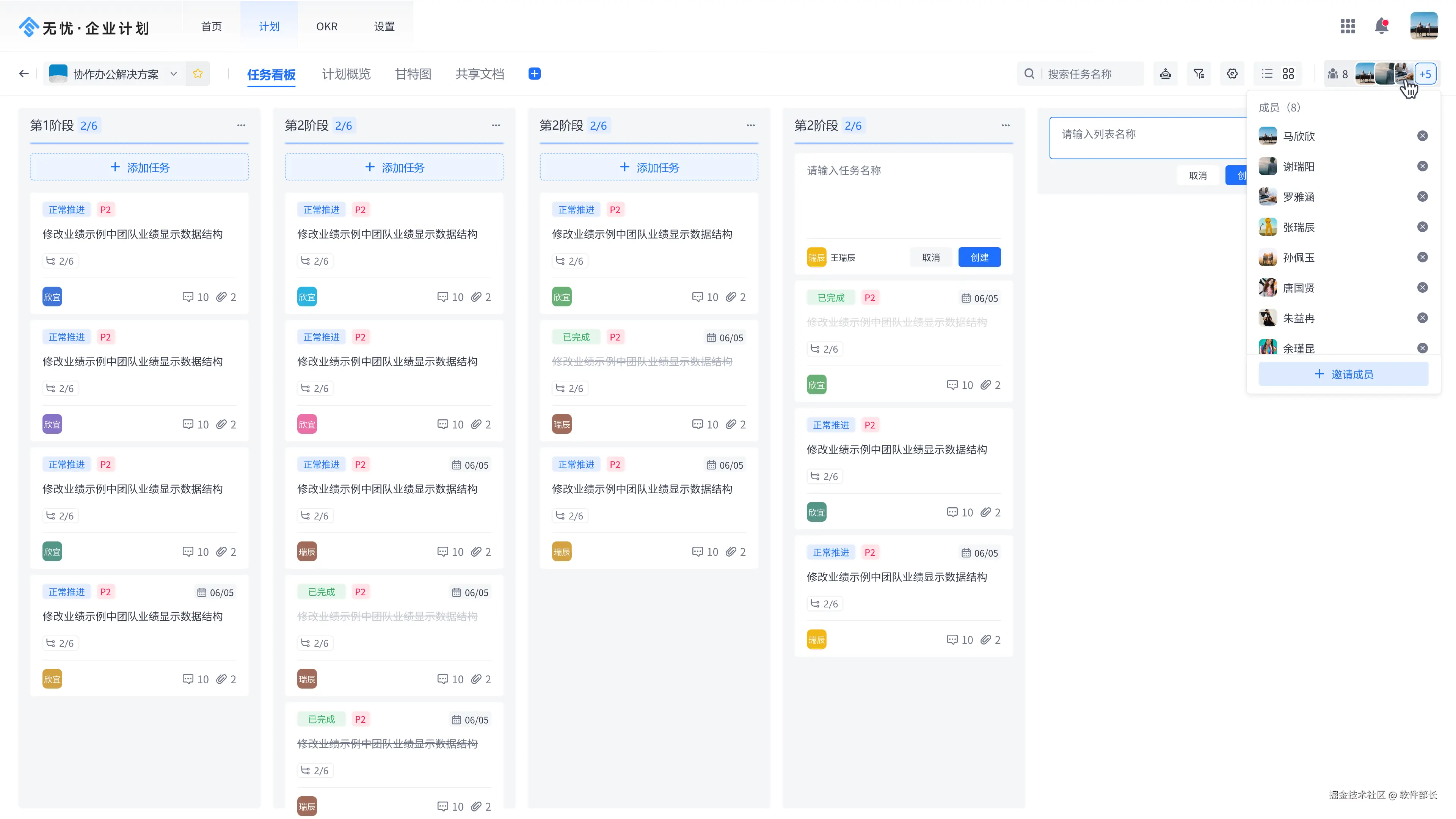Click the star favorite icon
The height and width of the screenshot is (819, 1456).
pyautogui.click(x=197, y=74)
